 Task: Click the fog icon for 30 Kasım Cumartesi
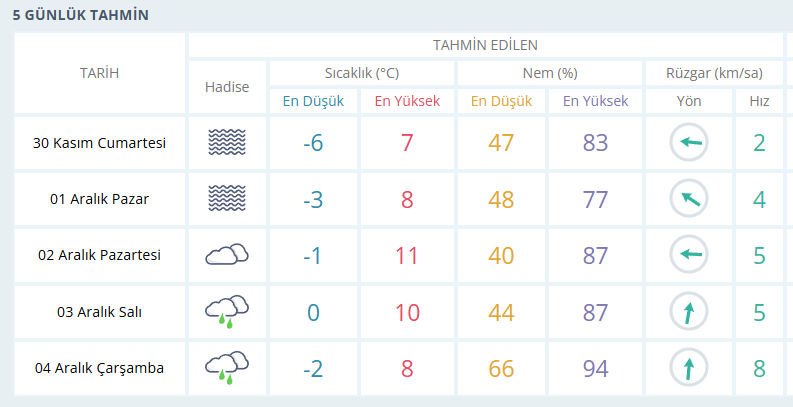coord(226,142)
